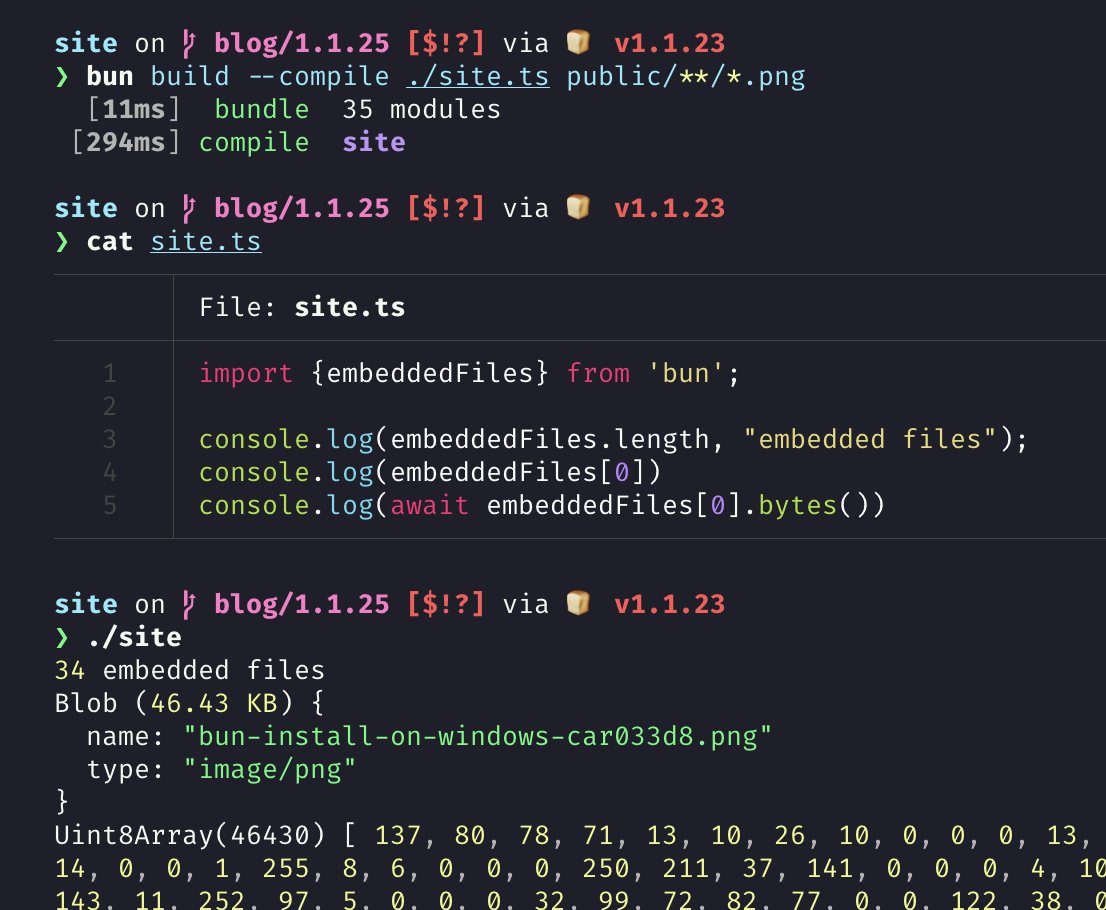This screenshot has height=910, width=1106.
Task: Click the byte value '37'
Action: click(x=758, y=868)
